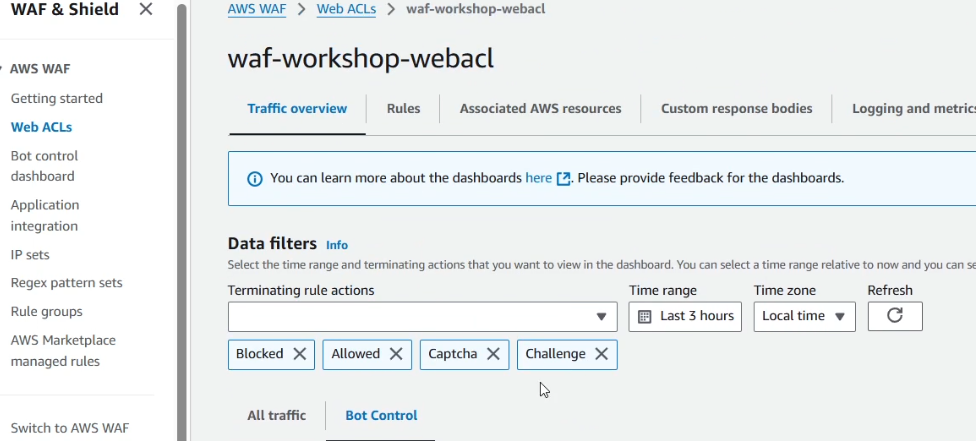Switch to the Rules tab
This screenshot has width=976, height=441.
coord(403,109)
